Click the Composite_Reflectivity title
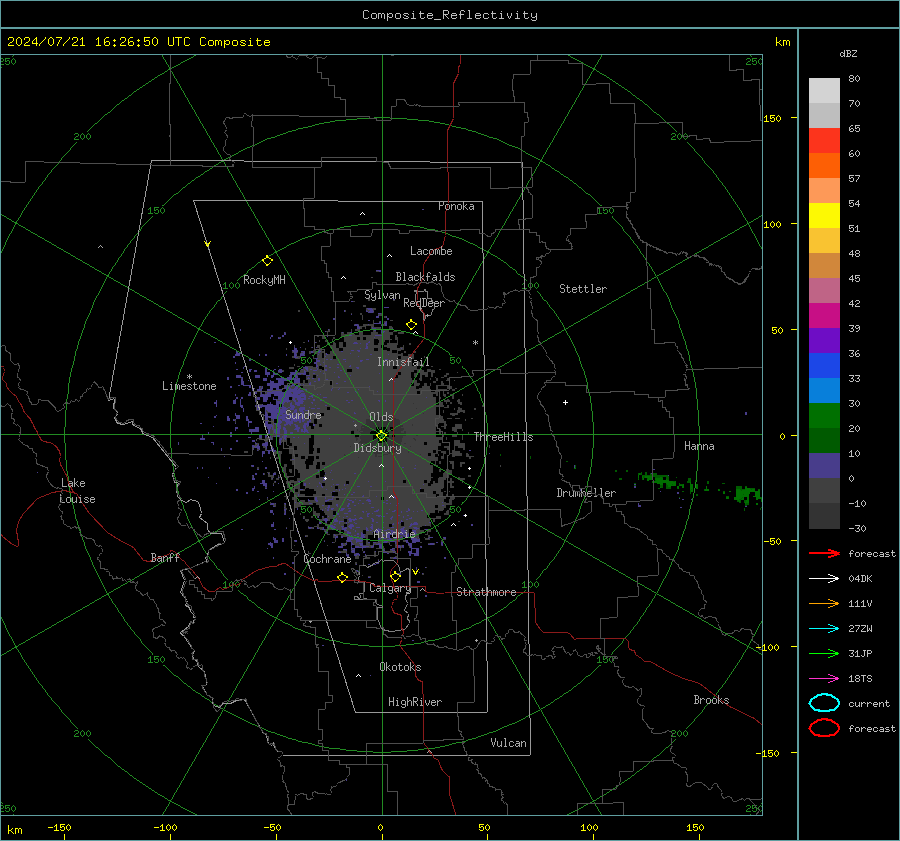Viewport: 900px width, 841px height. [450, 15]
